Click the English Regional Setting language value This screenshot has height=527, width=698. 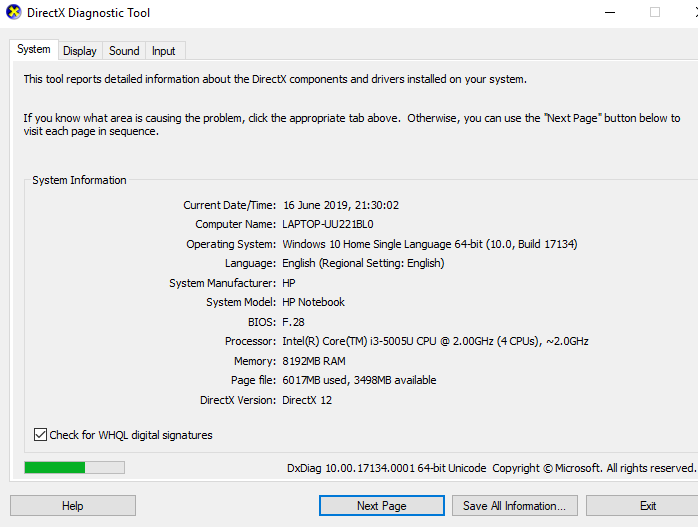[x=363, y=263]
